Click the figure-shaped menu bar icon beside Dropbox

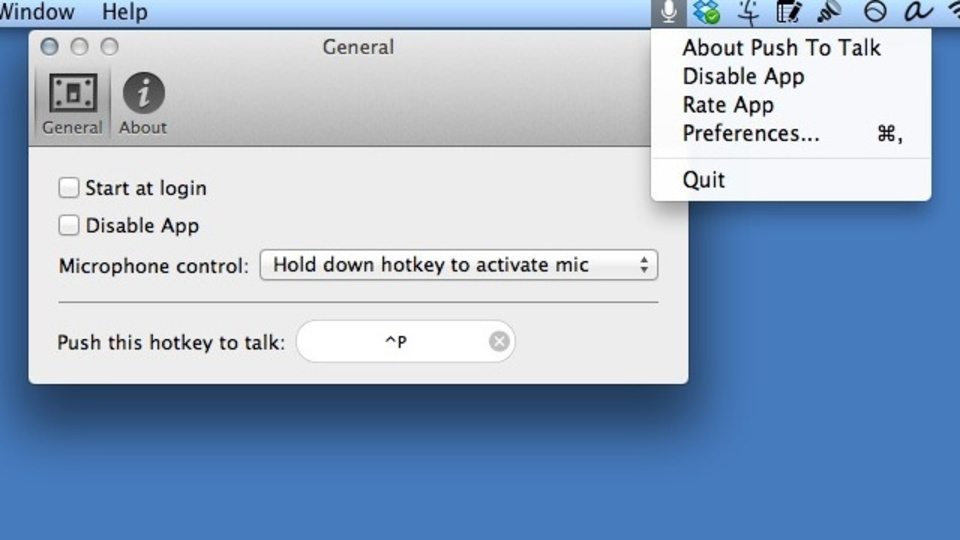coord(748,12)
